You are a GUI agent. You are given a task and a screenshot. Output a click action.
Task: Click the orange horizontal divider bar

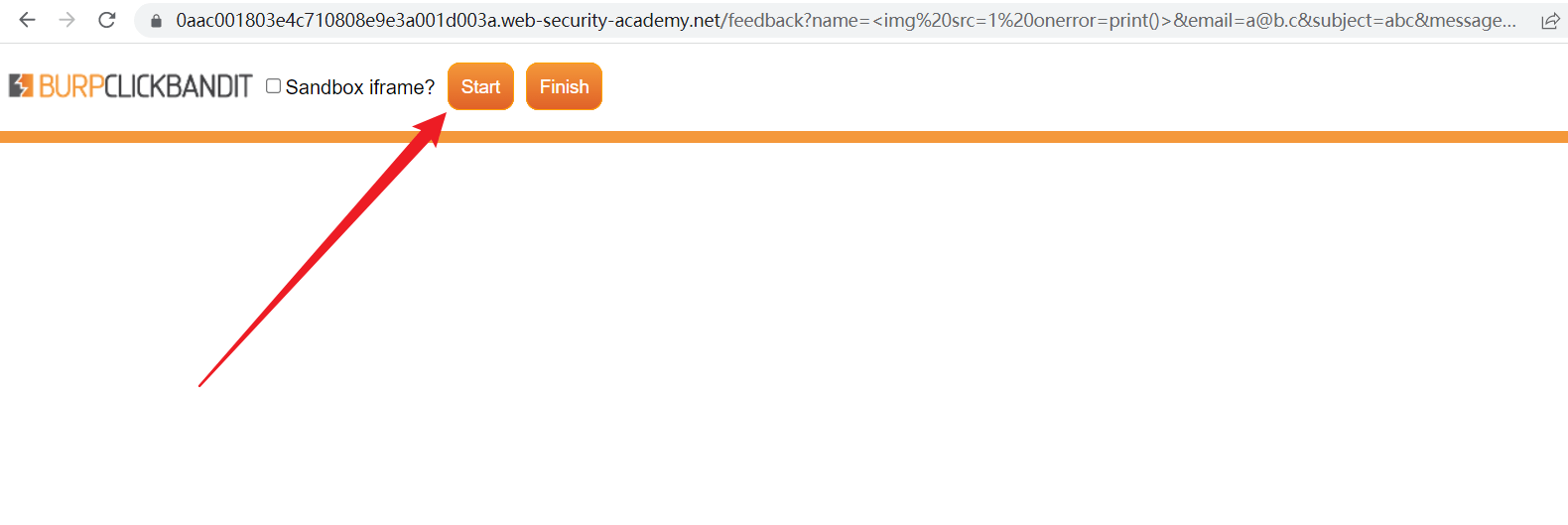pos(784,137)
